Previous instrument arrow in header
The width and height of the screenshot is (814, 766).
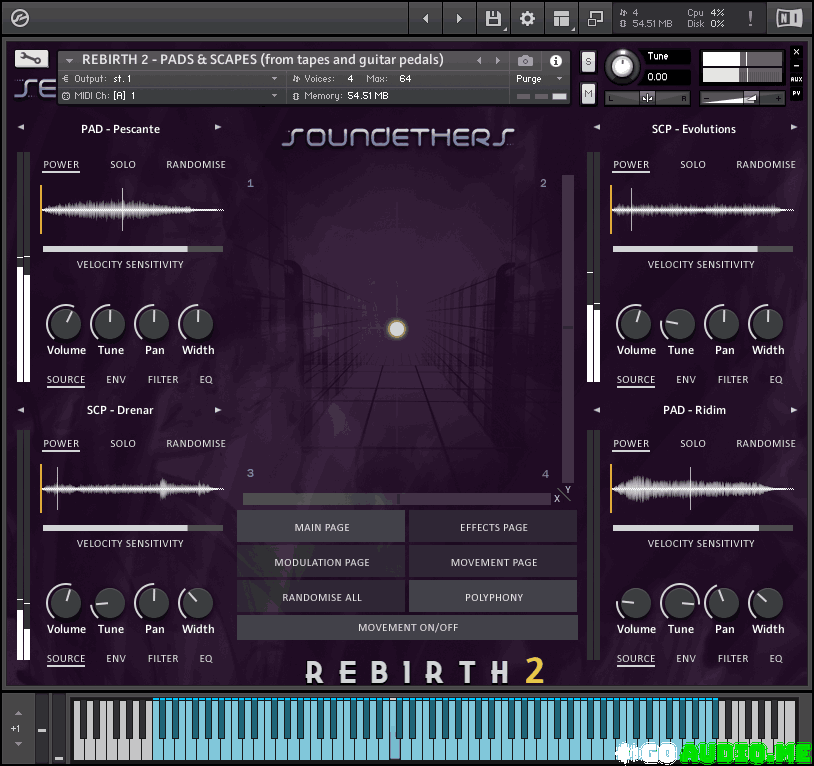coord(479,61)
